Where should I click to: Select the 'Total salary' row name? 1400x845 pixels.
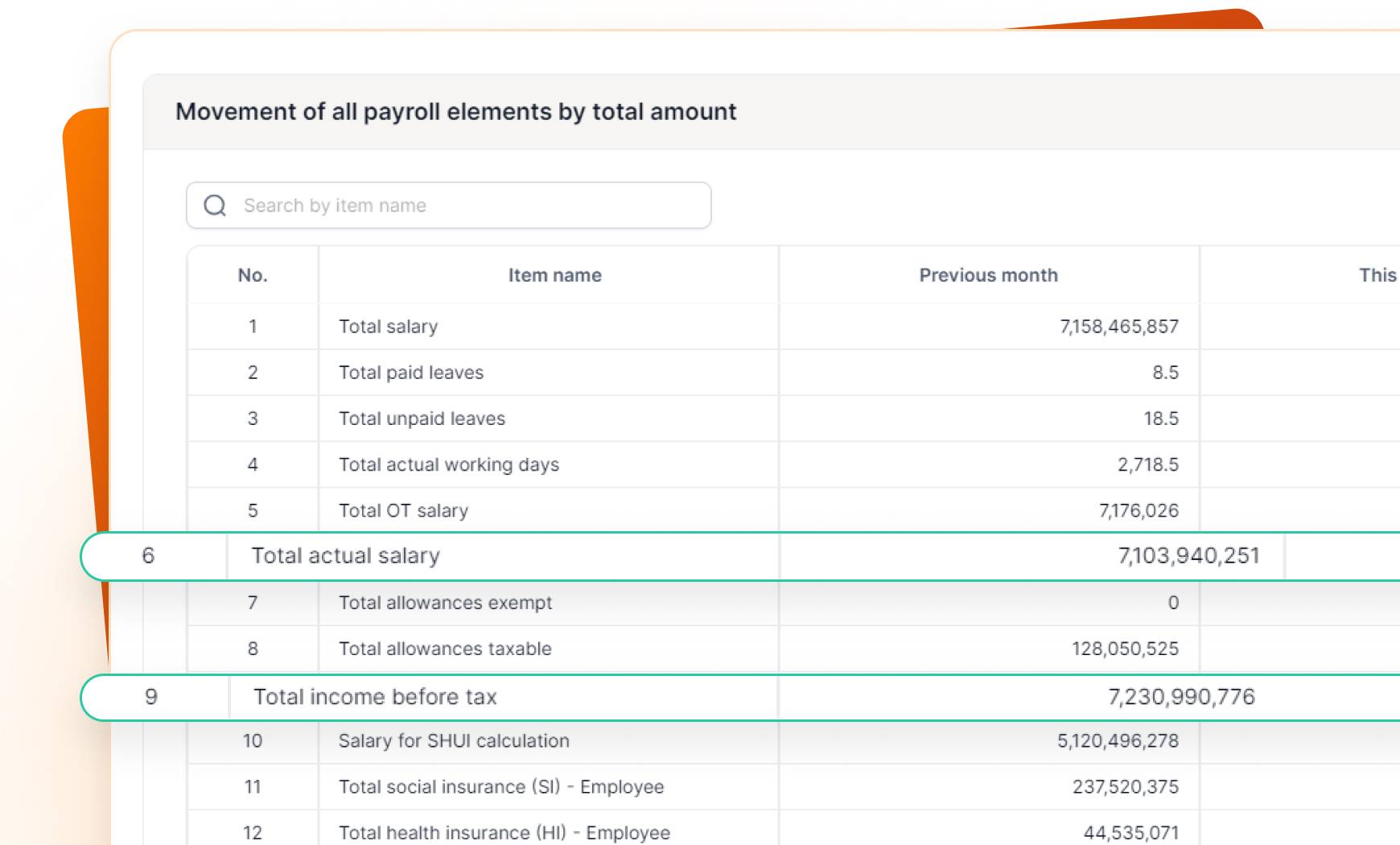click(x=388, y=327)
